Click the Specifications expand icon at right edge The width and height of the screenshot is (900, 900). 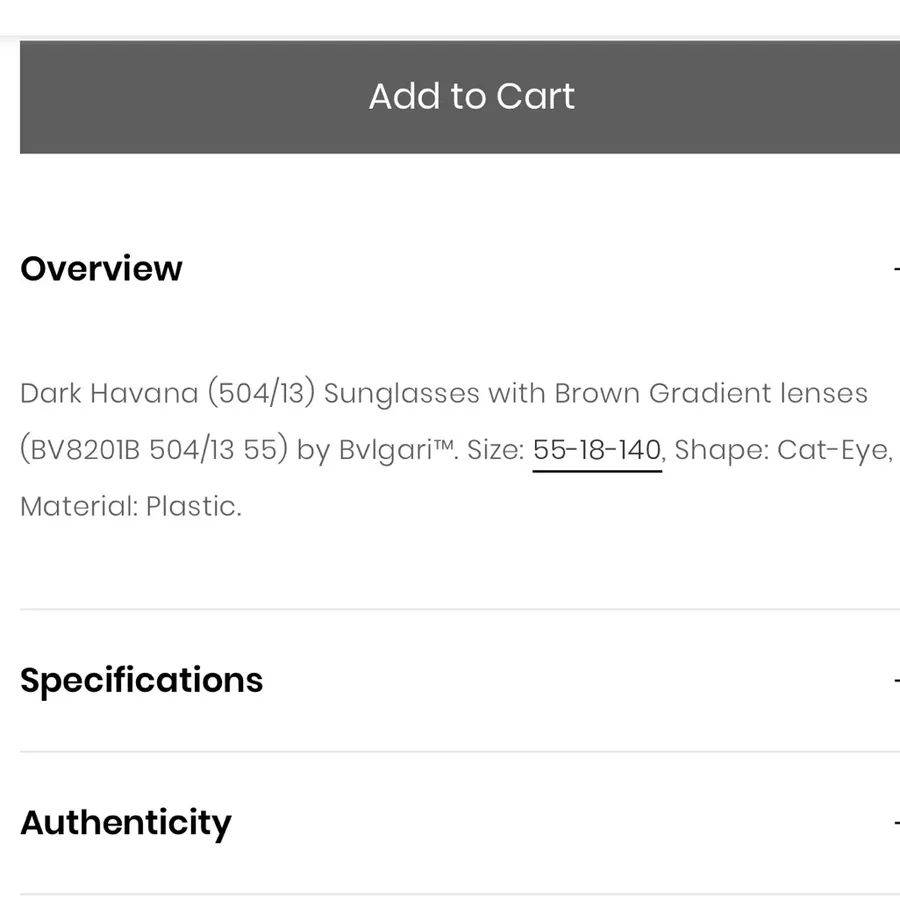[x=897, y=681]
